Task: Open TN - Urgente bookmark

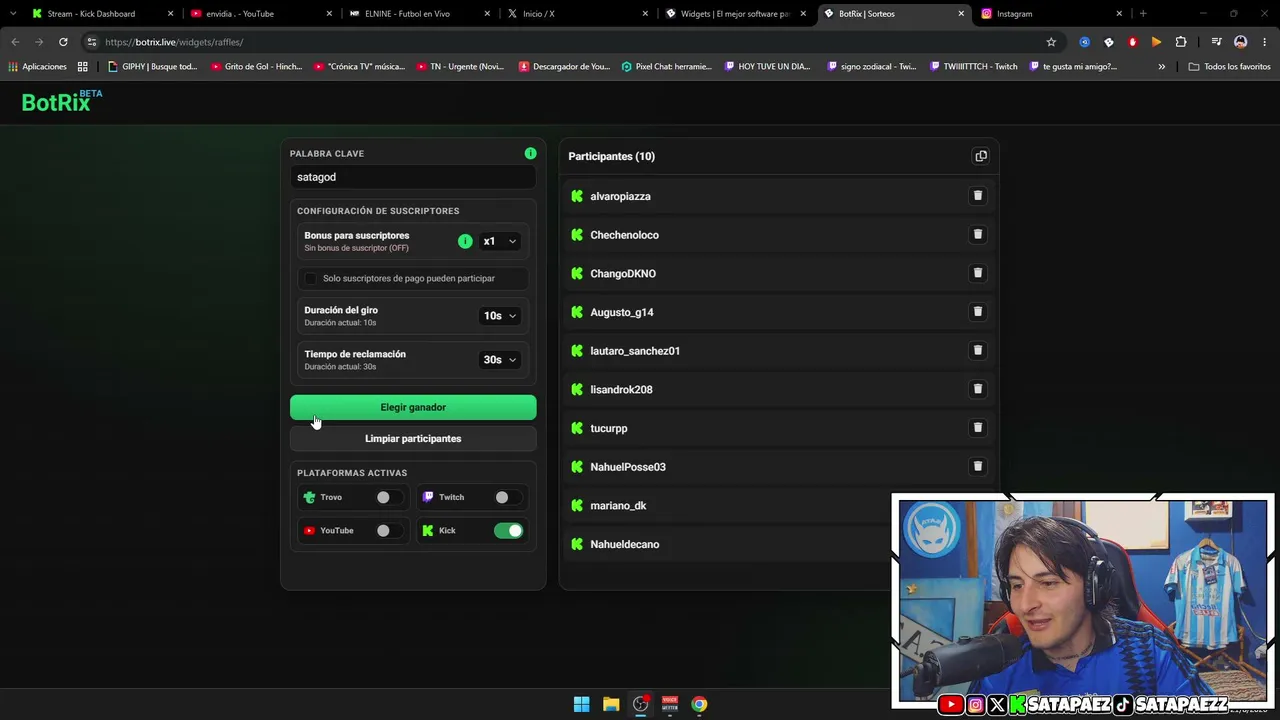Action: coord(461,67)
